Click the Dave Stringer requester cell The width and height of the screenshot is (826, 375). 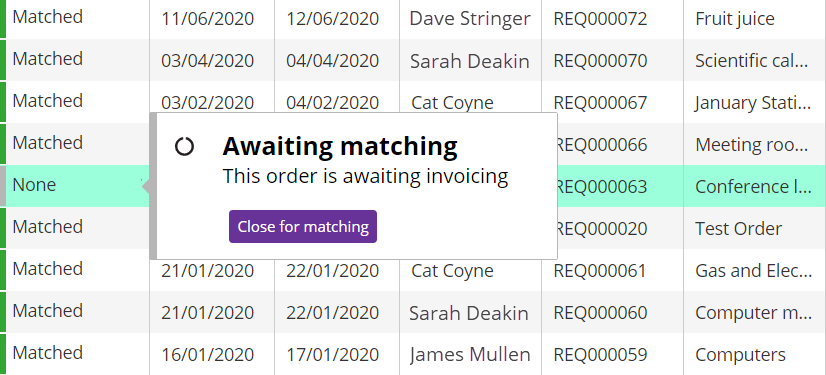pos(470,19)
